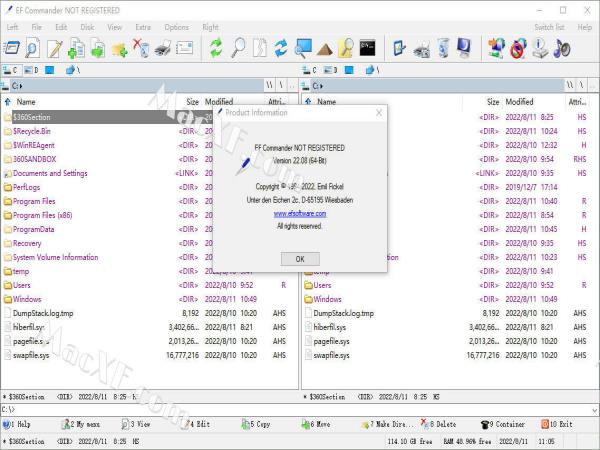Click the delete red-X recycle toolbar icon
The image size is (600, 450).
tap(141, 49)
